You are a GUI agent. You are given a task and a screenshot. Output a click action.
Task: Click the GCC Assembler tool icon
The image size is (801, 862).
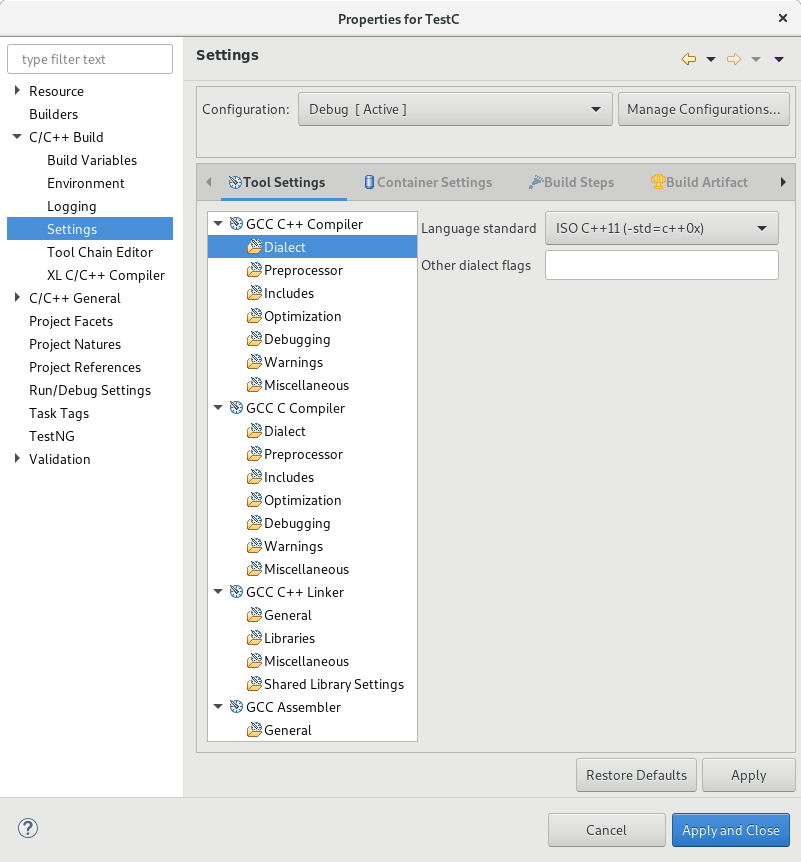point(236,707)
